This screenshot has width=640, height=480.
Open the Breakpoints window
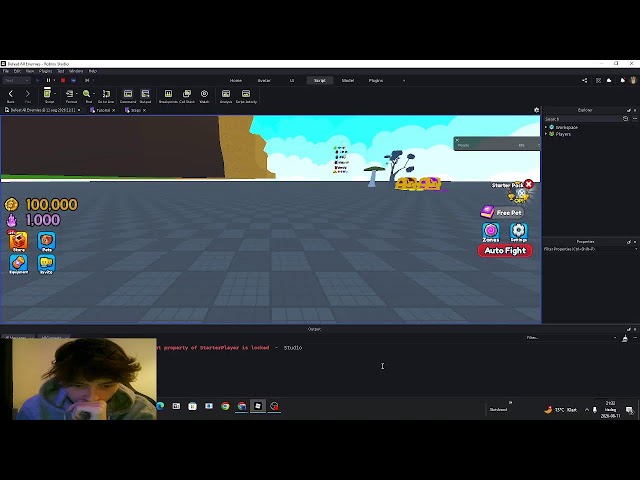[168, 94]
